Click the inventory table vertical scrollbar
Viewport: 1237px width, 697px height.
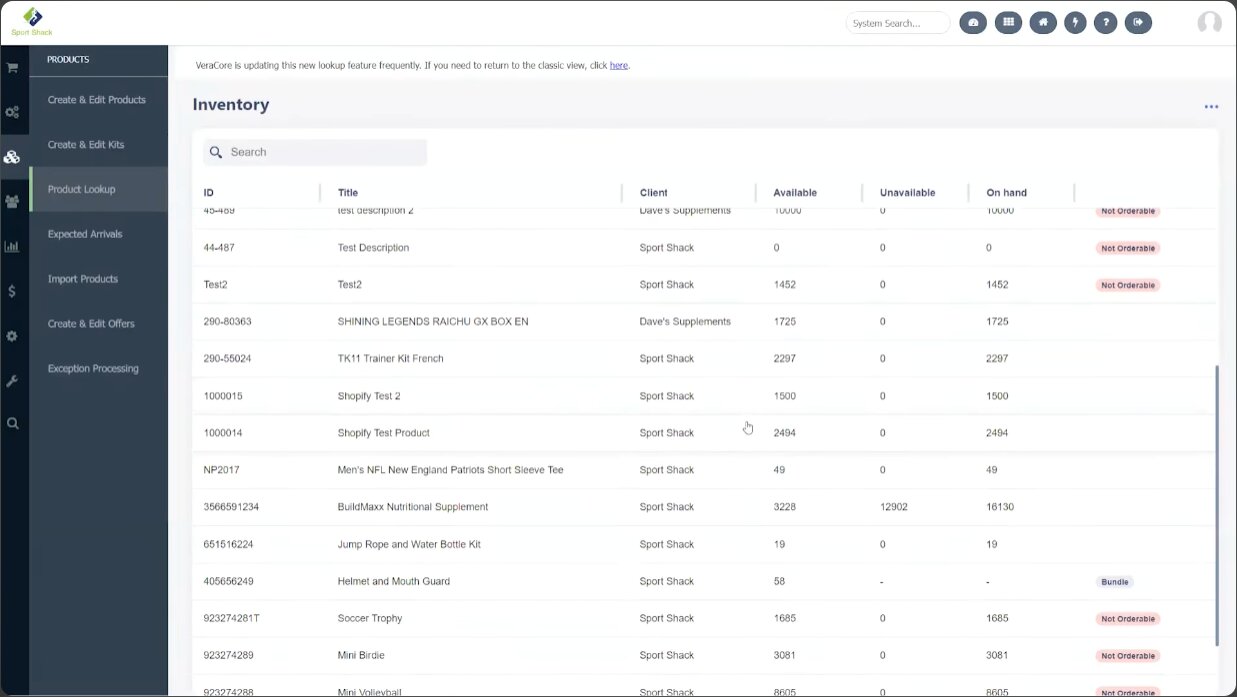[x=1216, y=505]
